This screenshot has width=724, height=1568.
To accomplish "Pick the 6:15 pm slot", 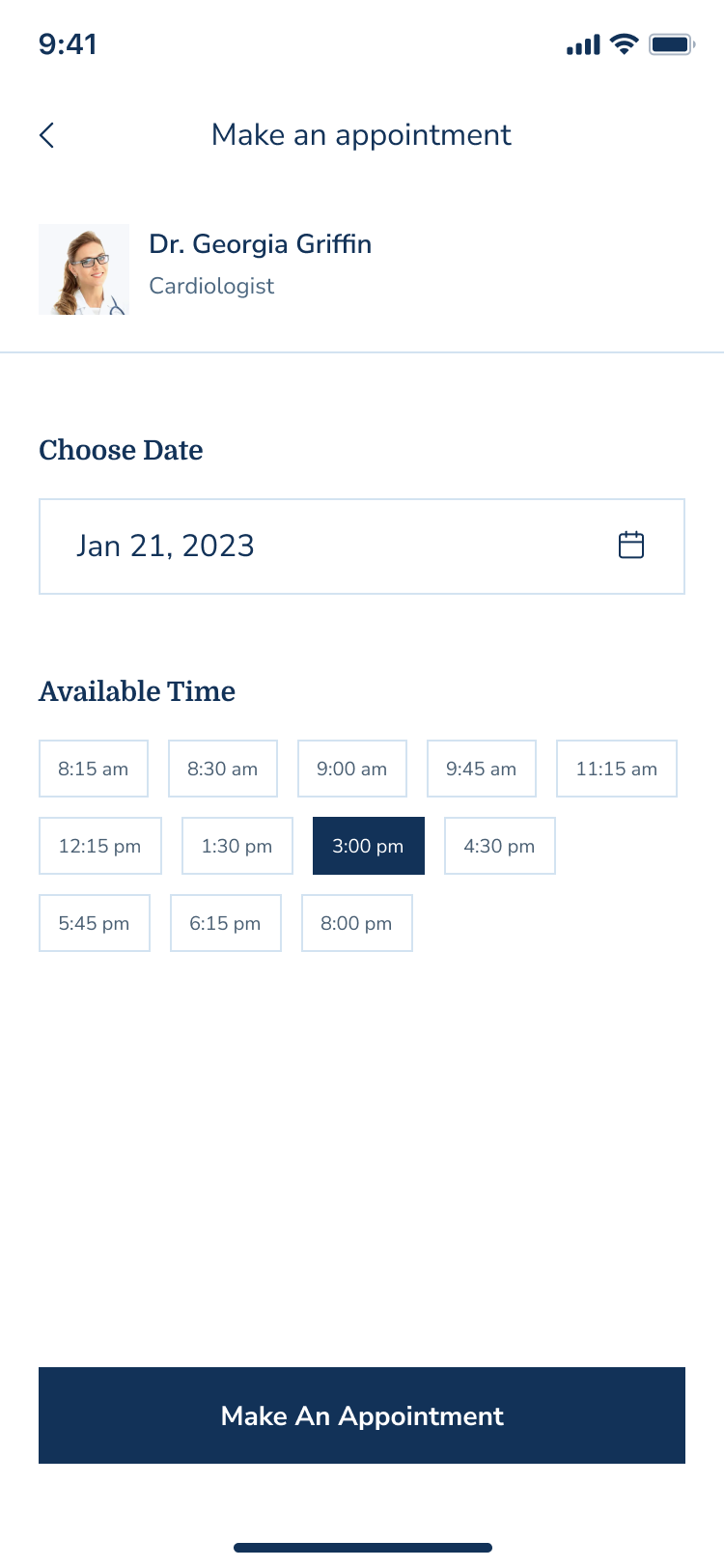I will [226, 923].
